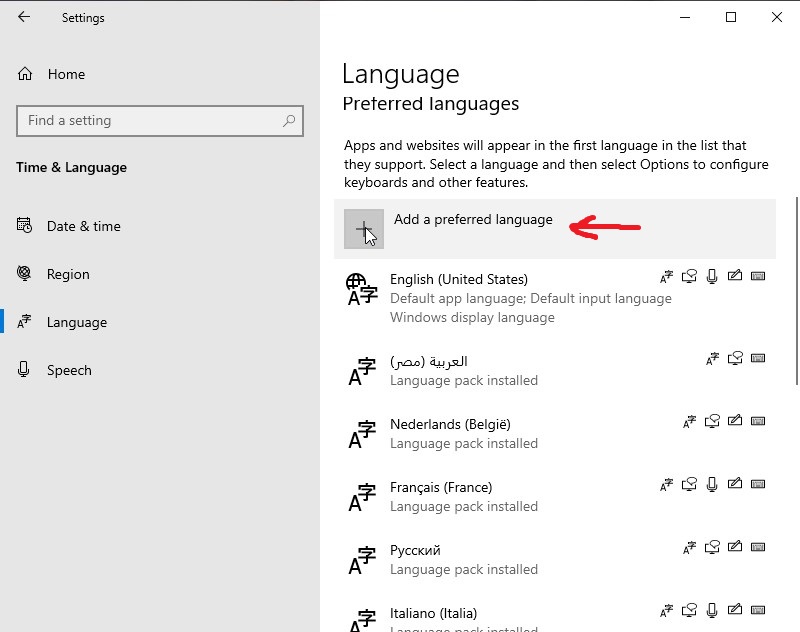Click keyboard icon for Arabic row

pos(758,359)
